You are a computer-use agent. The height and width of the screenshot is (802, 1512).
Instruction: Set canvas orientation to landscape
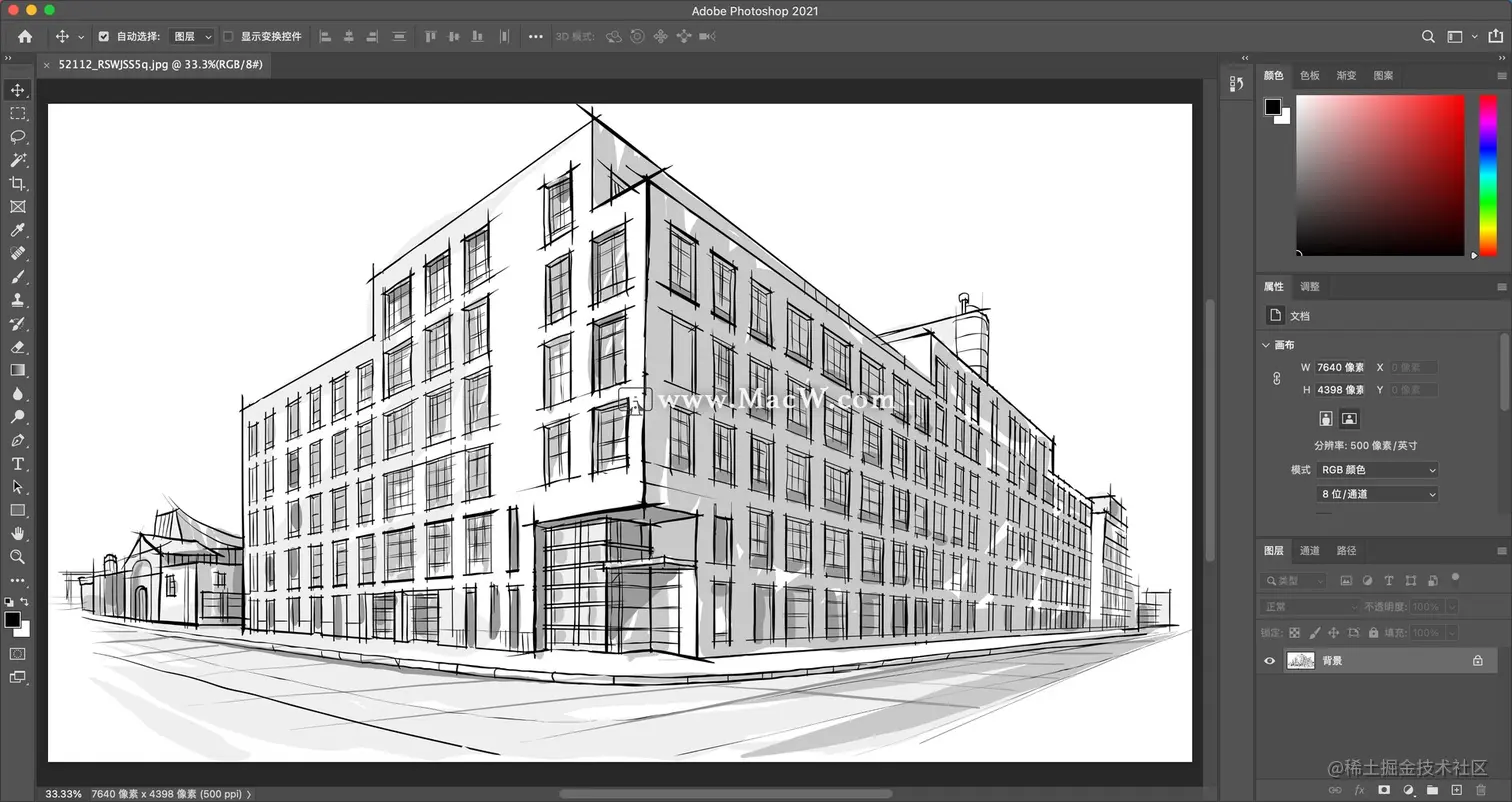[x=1349, y=418]
